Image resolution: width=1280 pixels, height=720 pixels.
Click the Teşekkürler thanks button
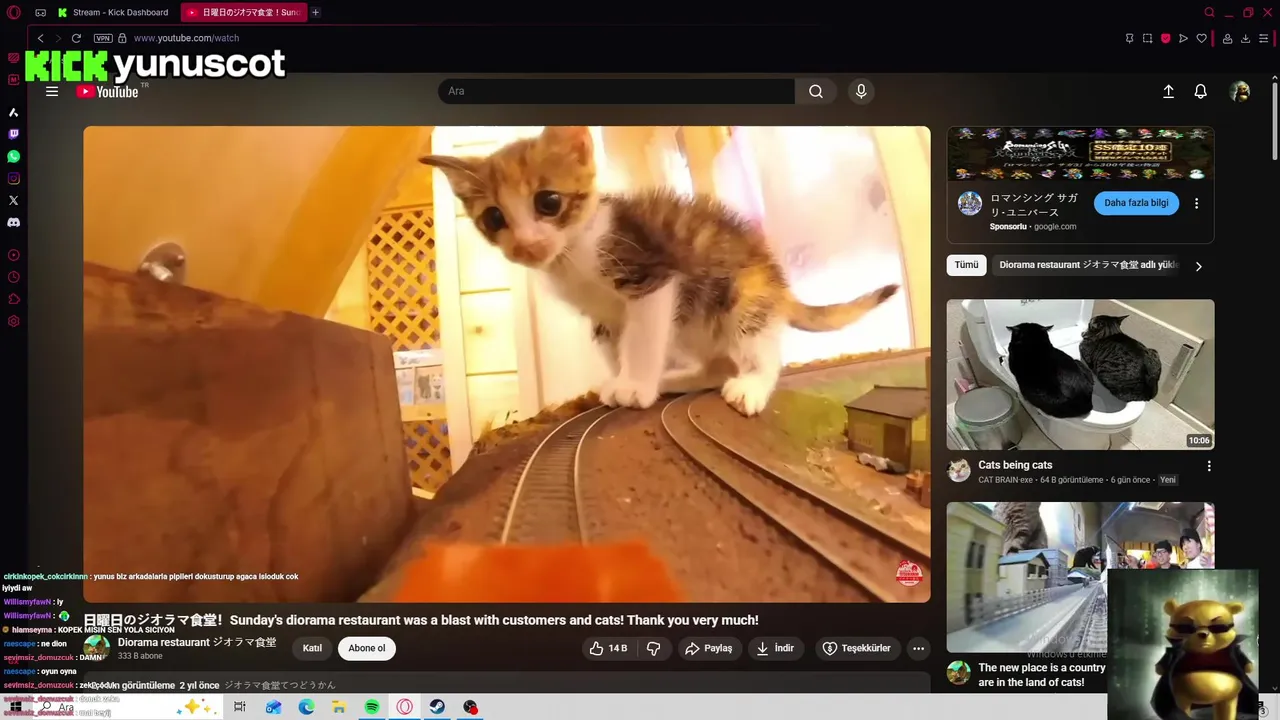tap(856, 648)
